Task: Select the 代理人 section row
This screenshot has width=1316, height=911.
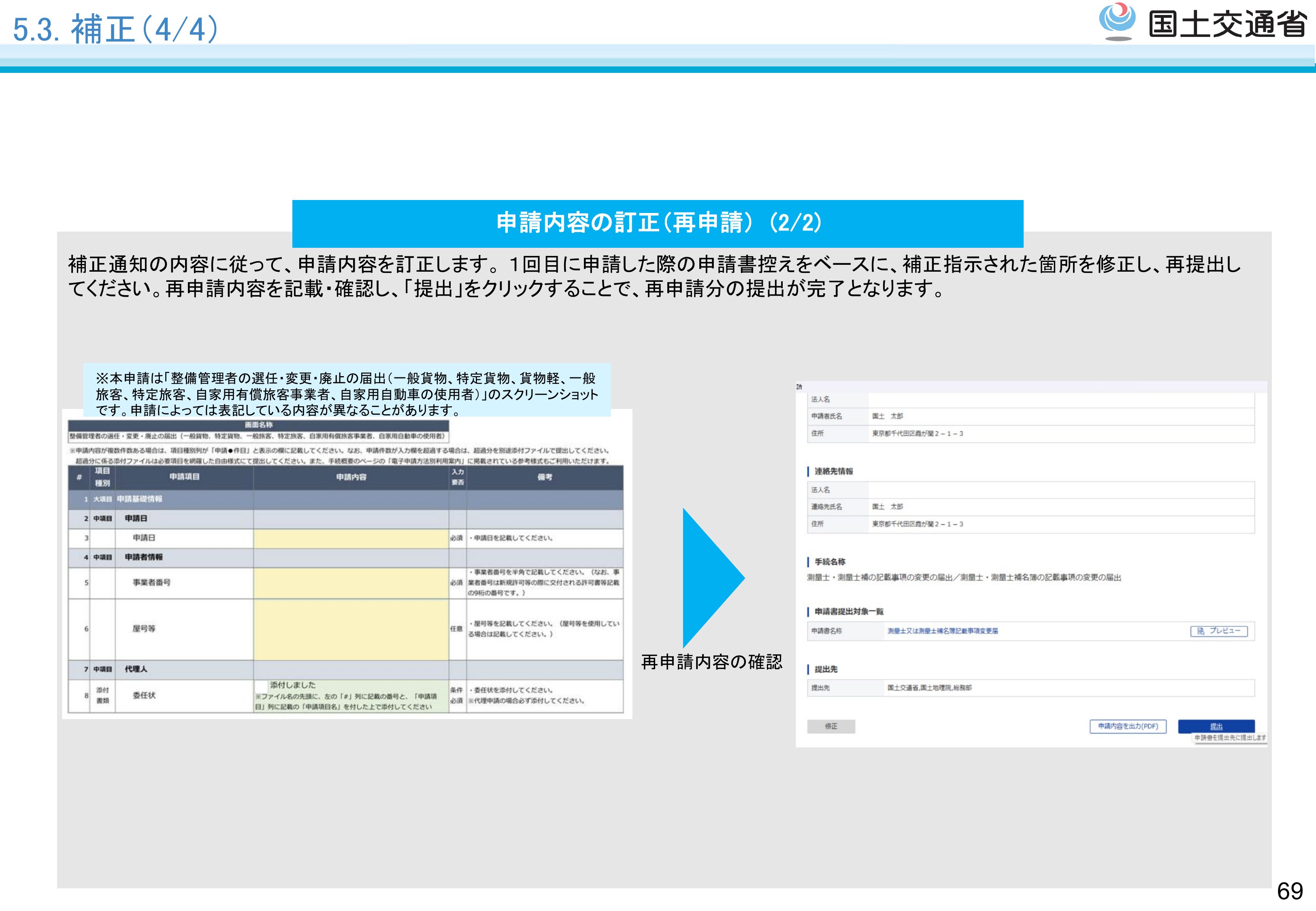Action: point(136,669)
